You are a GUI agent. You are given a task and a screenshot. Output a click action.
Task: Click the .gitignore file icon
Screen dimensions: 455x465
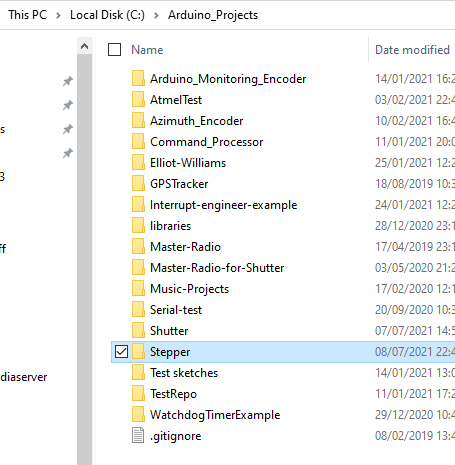138,435
